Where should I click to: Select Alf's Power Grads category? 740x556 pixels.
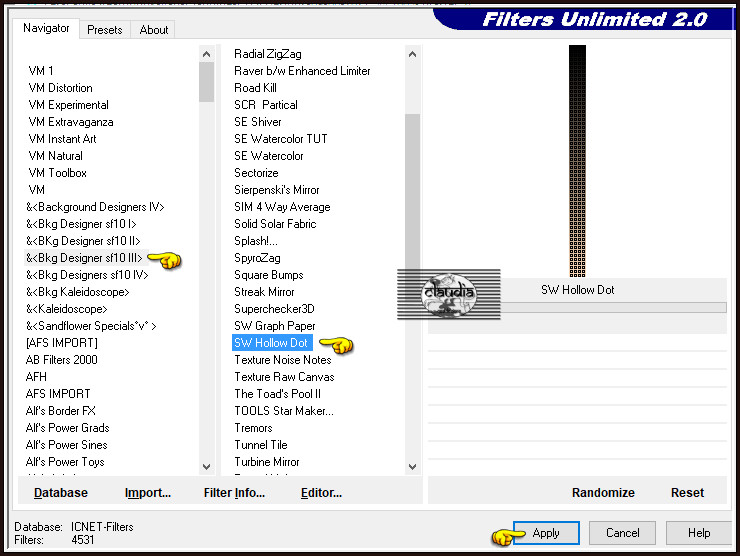pos(67,428)
